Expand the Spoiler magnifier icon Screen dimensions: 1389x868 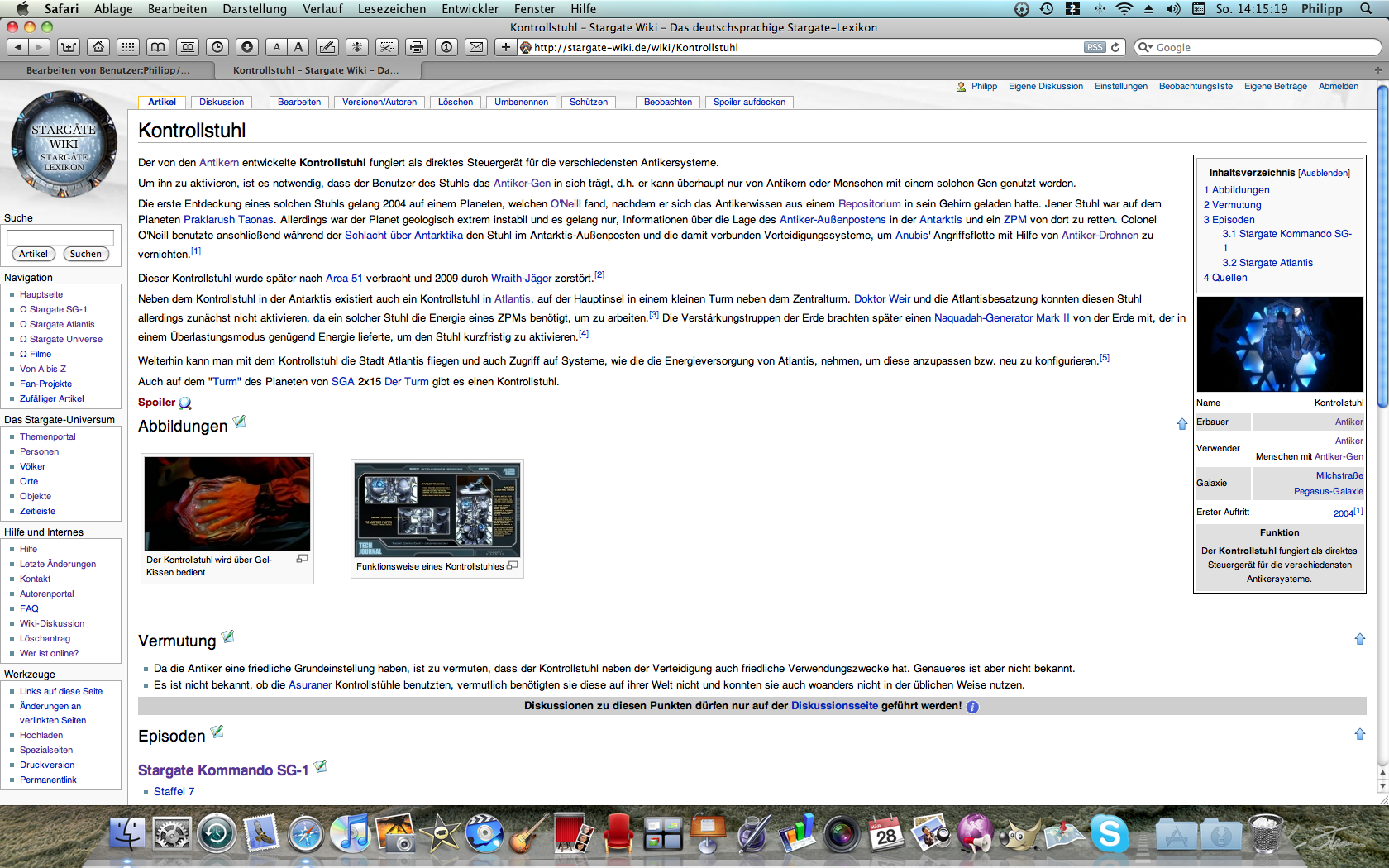185,403
